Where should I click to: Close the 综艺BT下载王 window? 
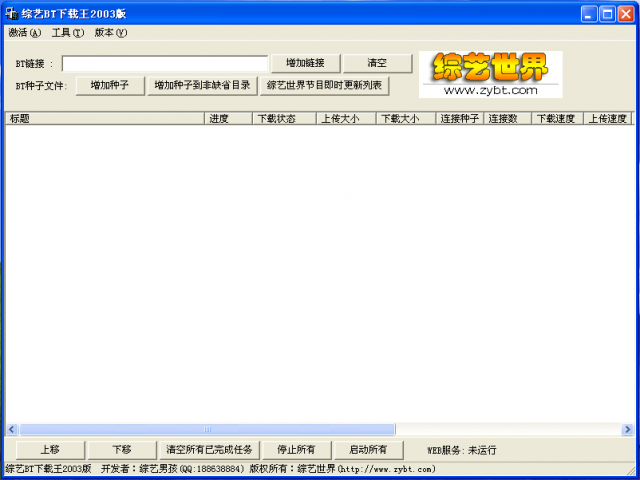coord(625,14)
